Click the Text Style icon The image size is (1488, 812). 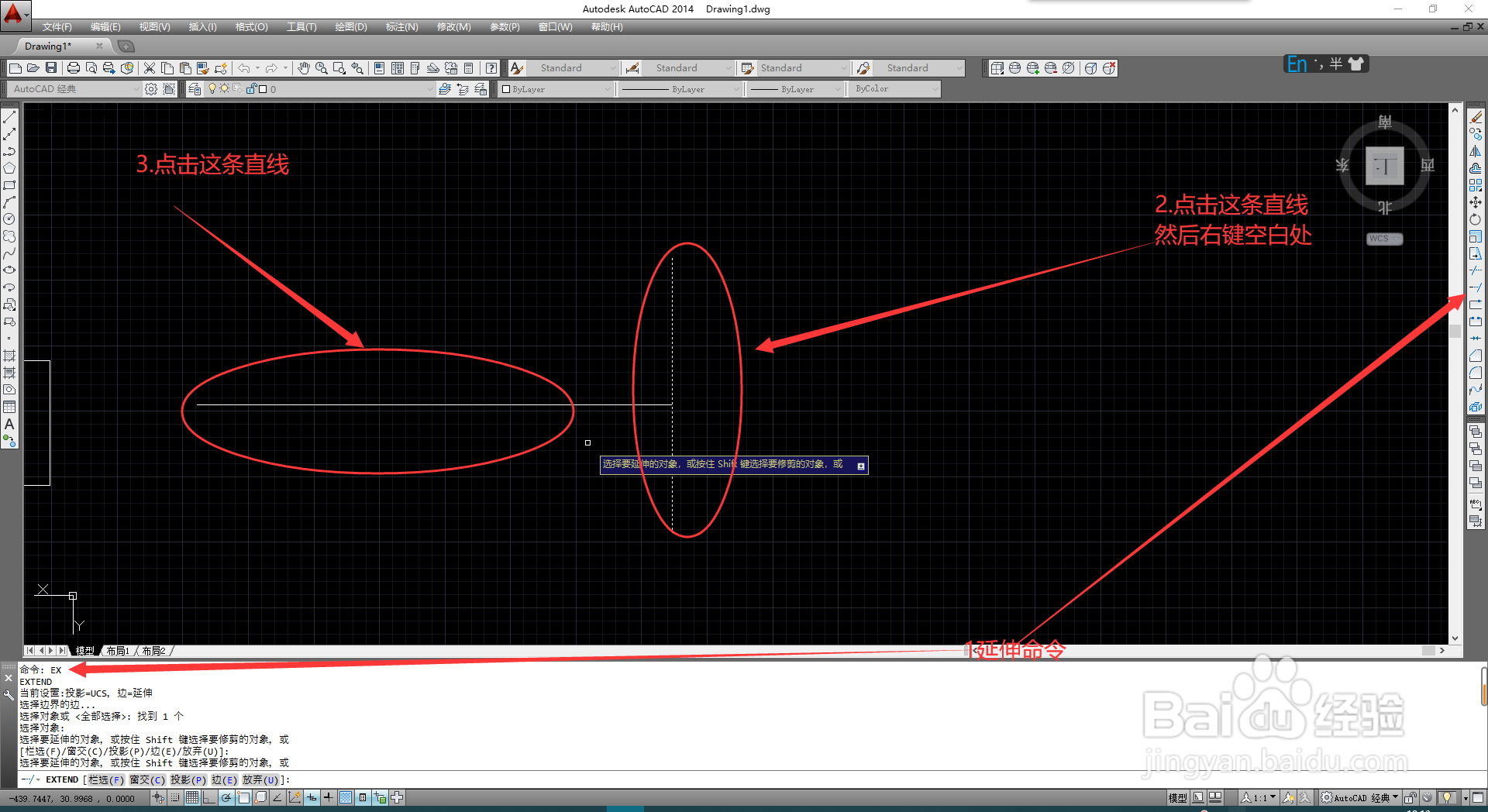click(517, 68)
